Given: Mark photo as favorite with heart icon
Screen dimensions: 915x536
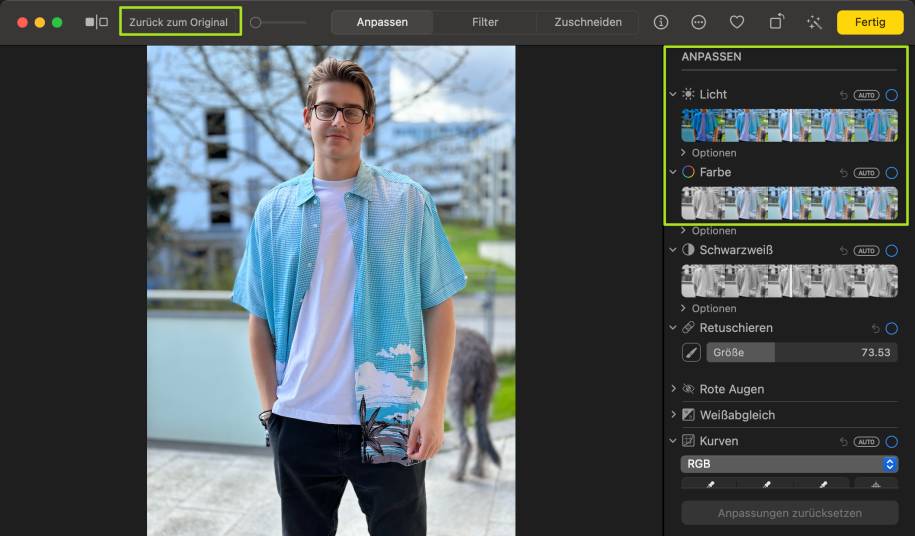Looking at the screenshot, I should click(737, 22).
